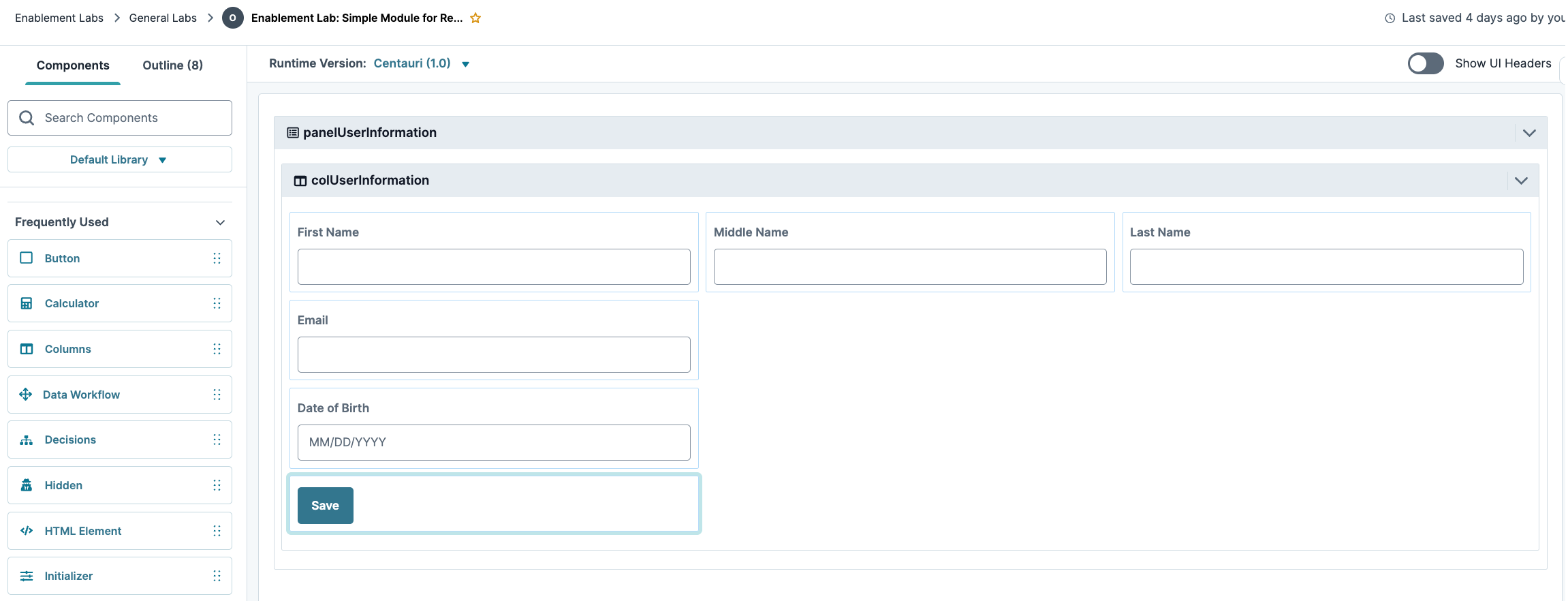The image size is (1568, 601).
Task: Click the Columns component icon
Action: click(27, 349)
